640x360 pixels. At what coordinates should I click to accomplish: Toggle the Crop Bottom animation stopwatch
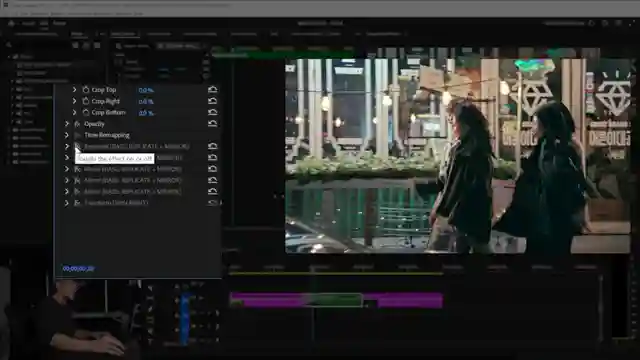point(86,112)
